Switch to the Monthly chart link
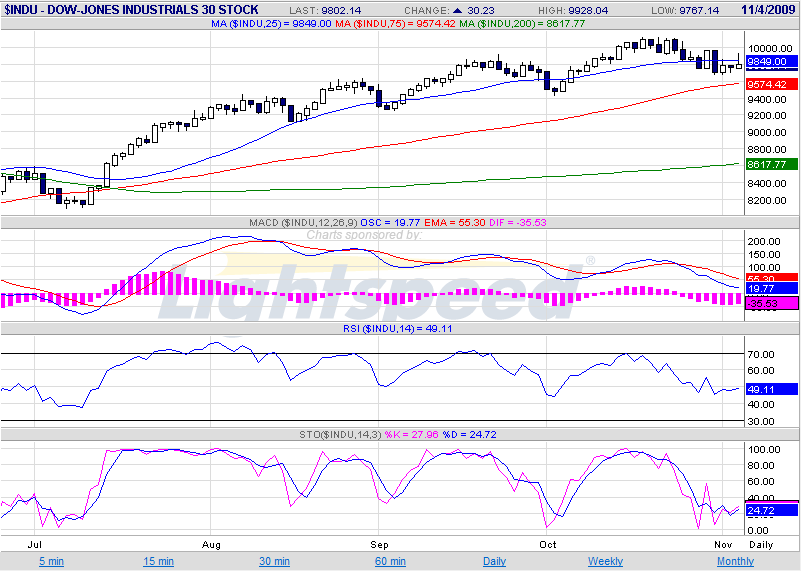 point(736,561)
